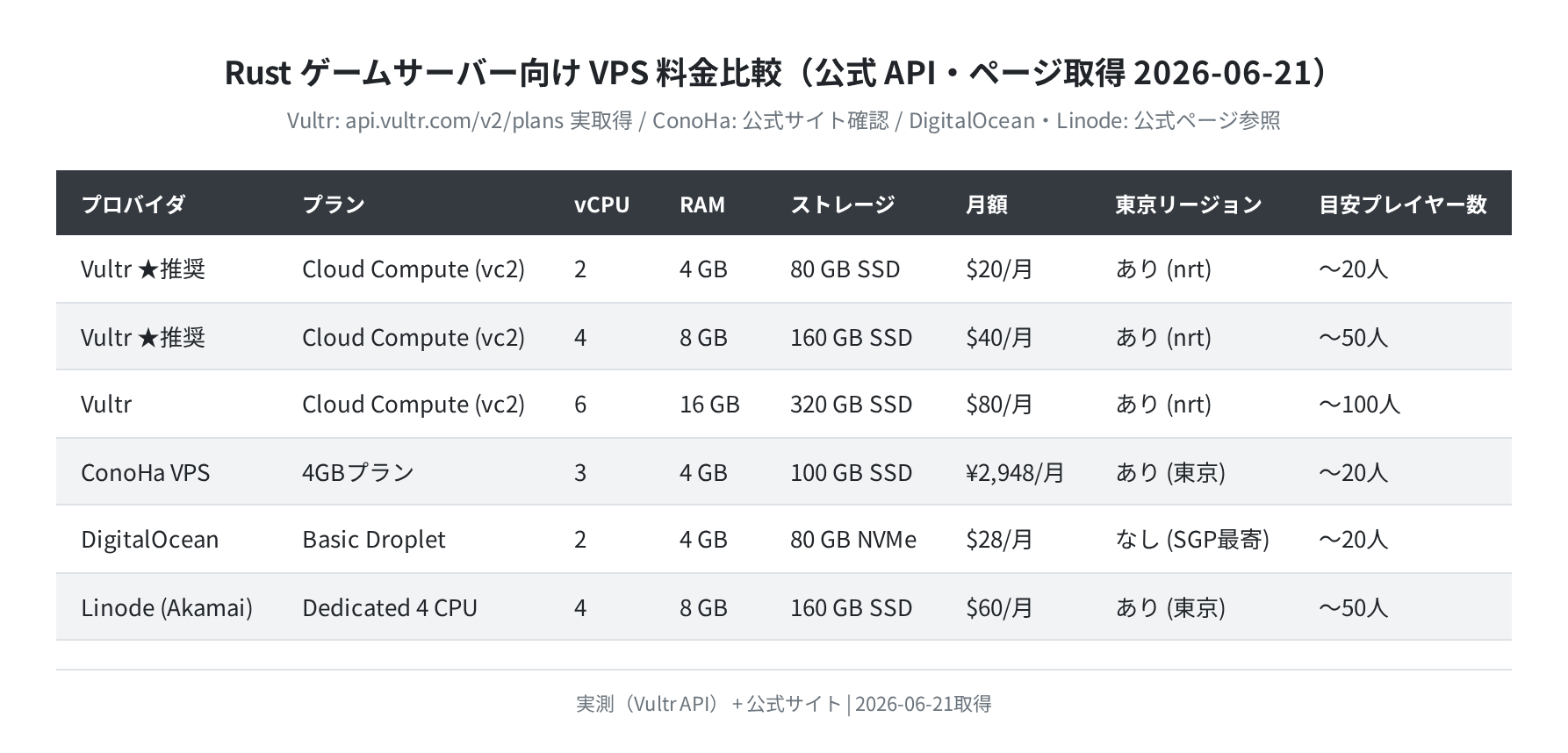Click the RAM column header

pos(702,204)
